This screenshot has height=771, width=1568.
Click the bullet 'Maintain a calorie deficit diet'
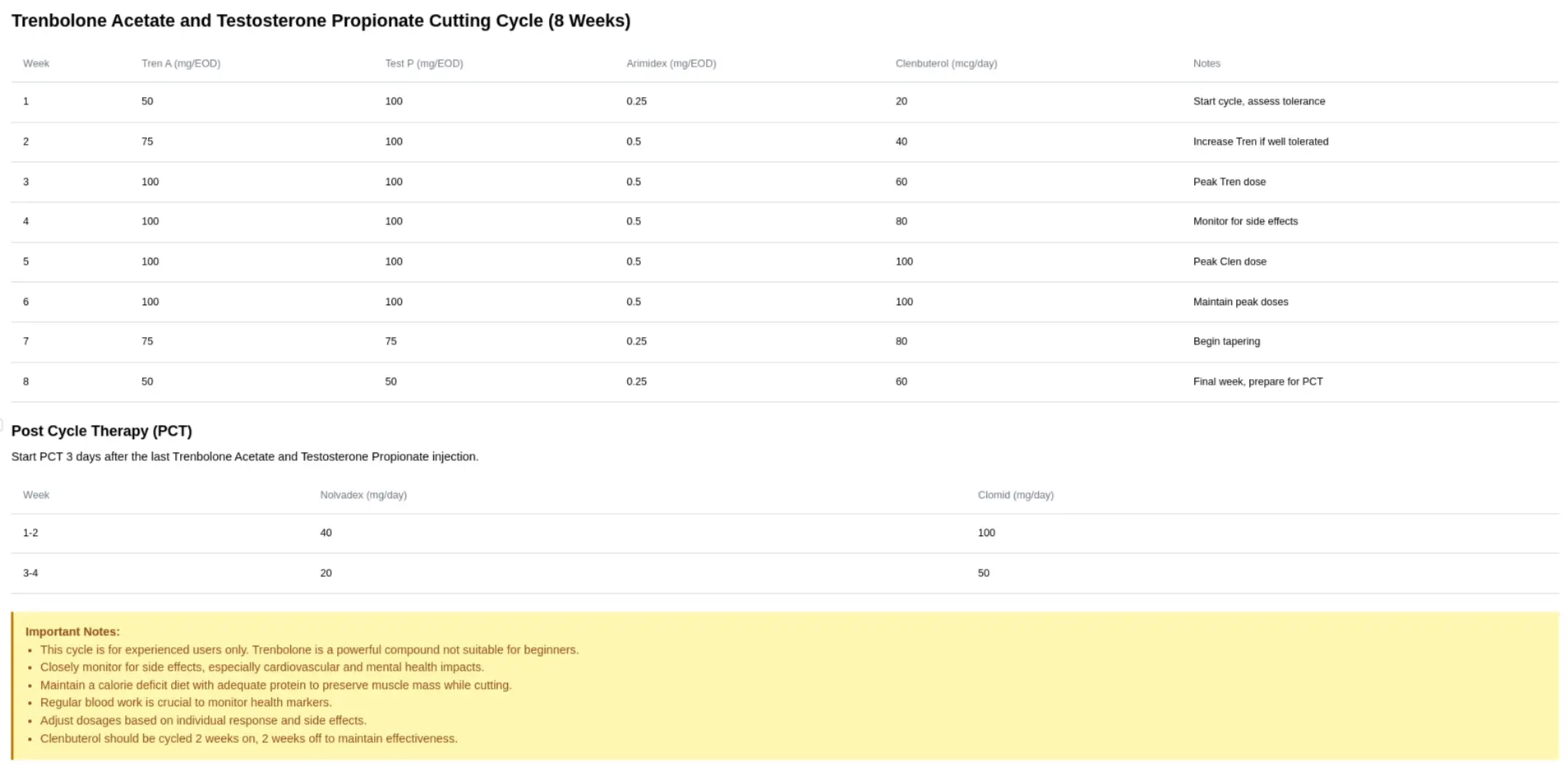pos(276,685)
